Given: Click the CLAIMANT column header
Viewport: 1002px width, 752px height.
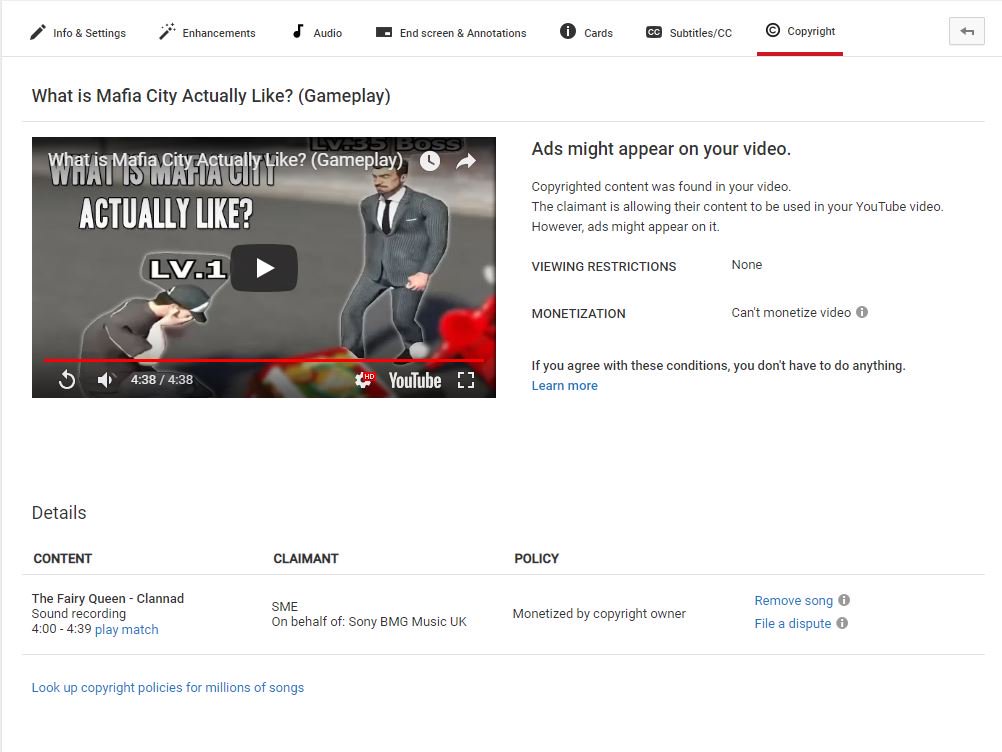Looking at the screenshot, I should pyautogui.click(x=305, y=558).
